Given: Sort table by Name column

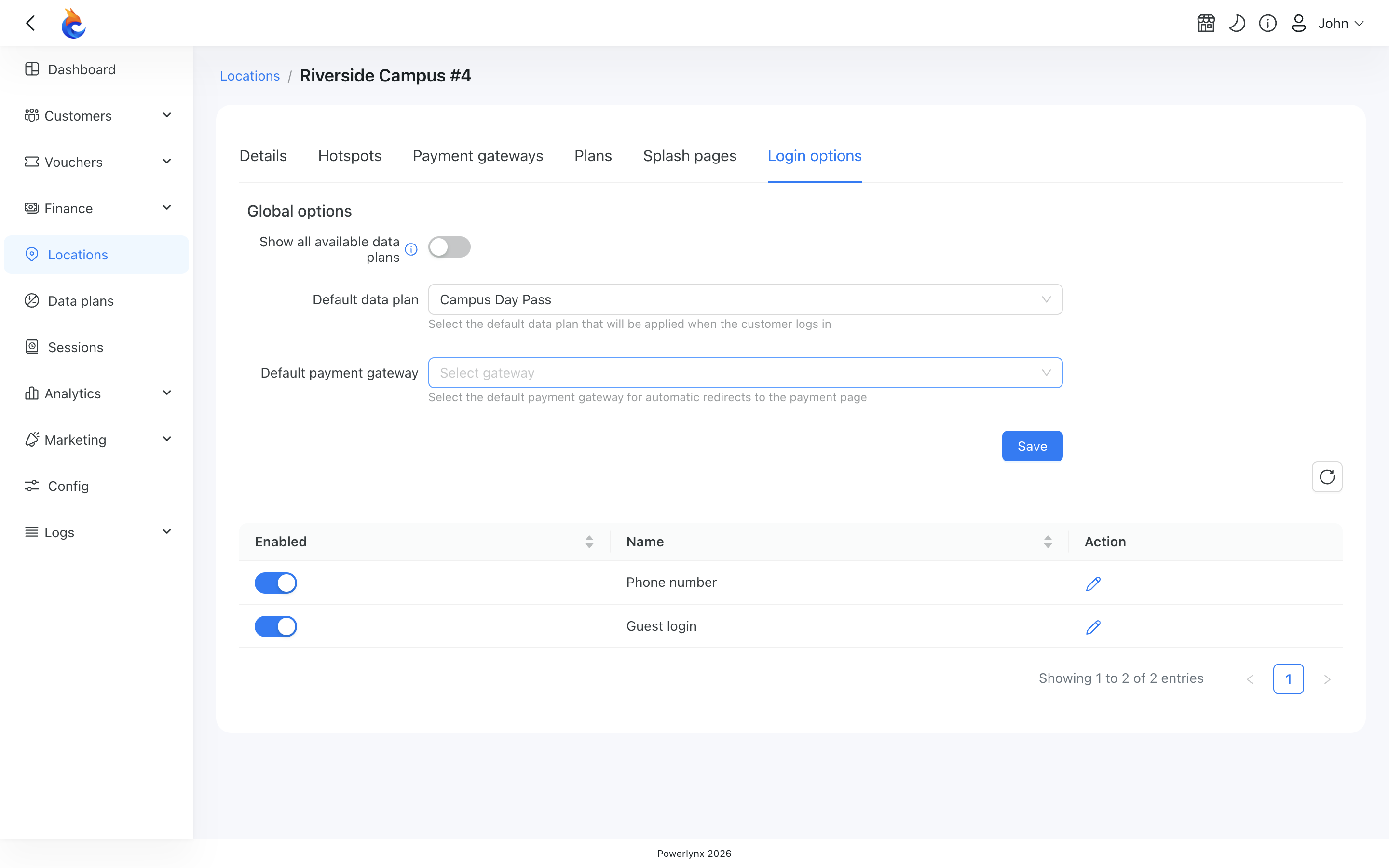Looking at the screenshot, I should coord(1048,542).
